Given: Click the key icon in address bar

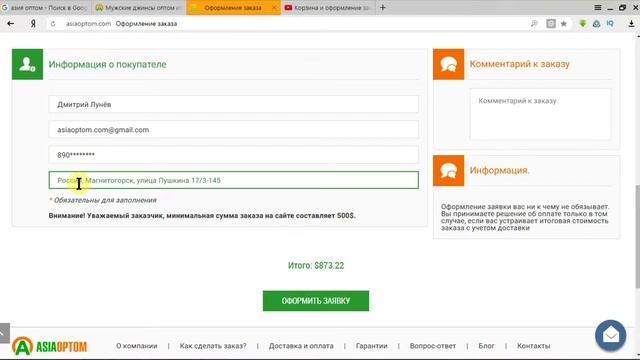Looking at the screenshot, I should point(534,24).
